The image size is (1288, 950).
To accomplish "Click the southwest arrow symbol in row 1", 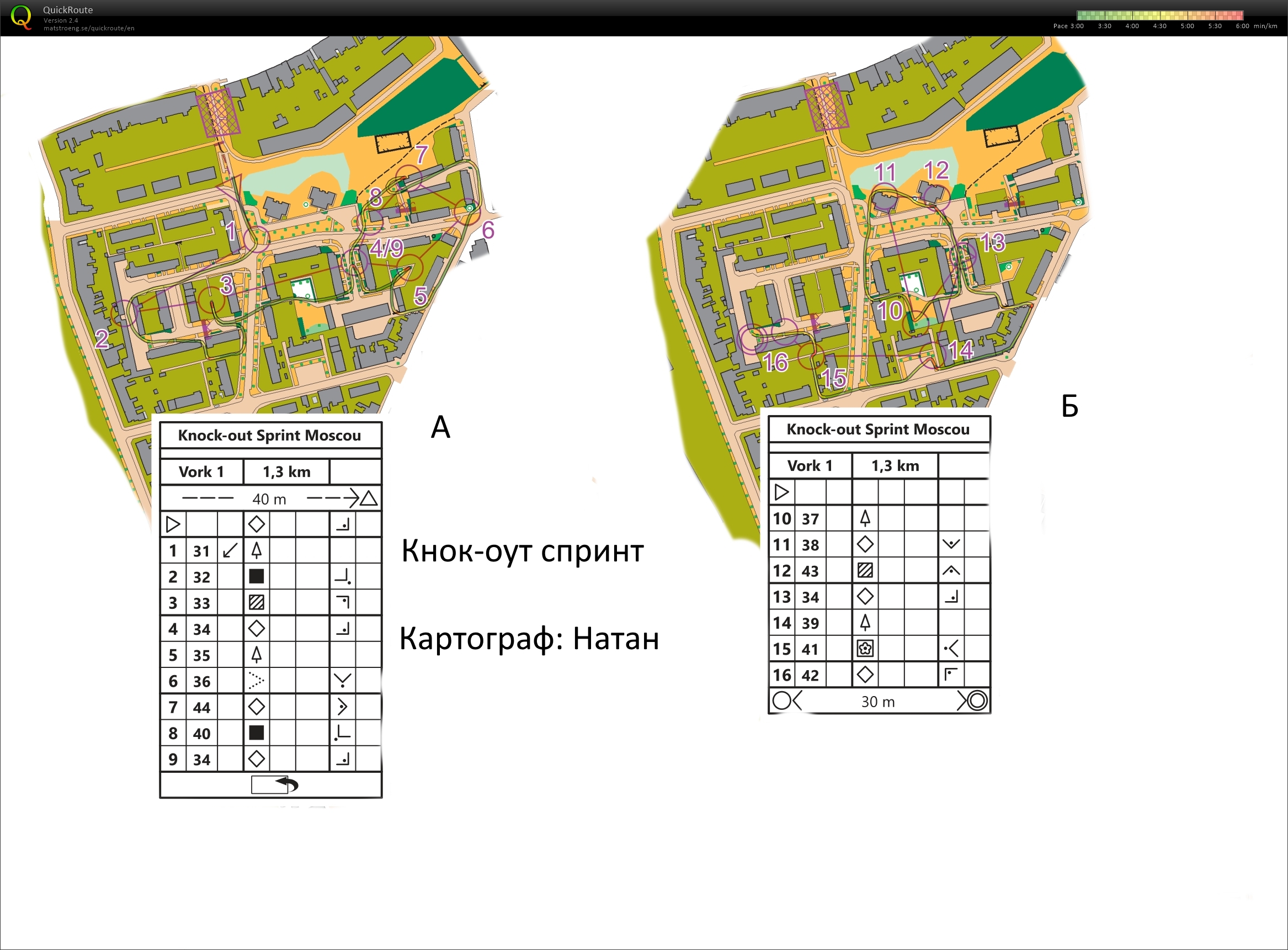I will tap(230, 550).
